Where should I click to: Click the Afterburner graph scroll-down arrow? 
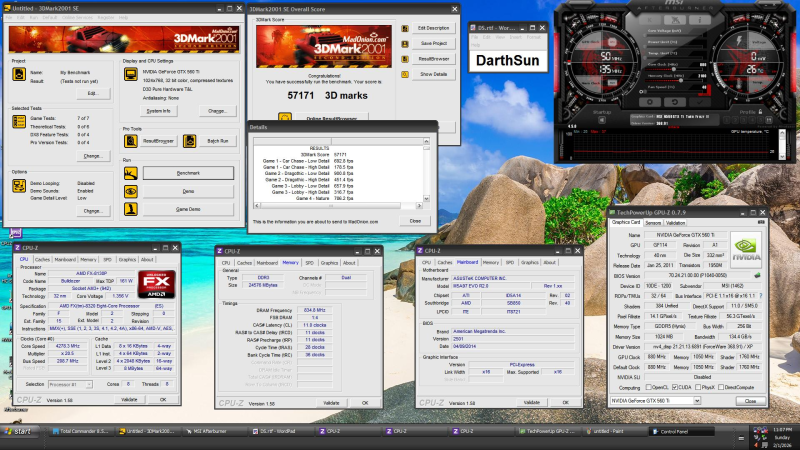pos(782,157)
